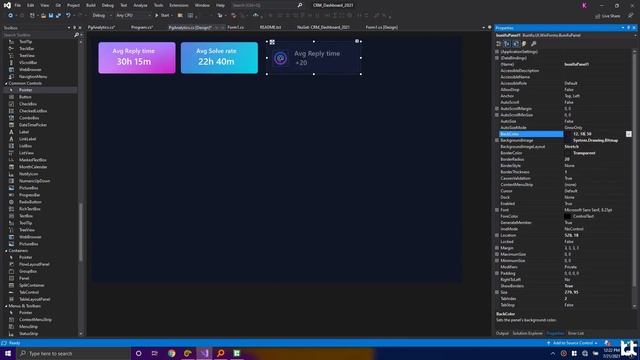This screenshot has height=360, width=640.
Task: Select the LinkLabel control in Toolbox
Action: point(28,139)
